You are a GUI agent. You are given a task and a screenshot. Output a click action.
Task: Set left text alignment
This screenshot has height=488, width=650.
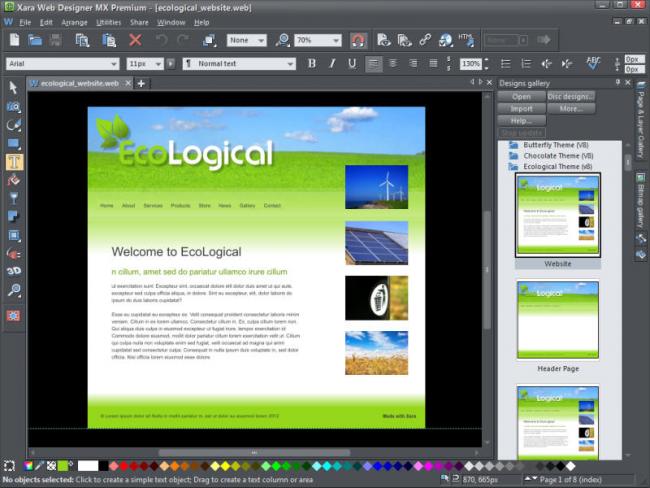[x=374, y=63]
